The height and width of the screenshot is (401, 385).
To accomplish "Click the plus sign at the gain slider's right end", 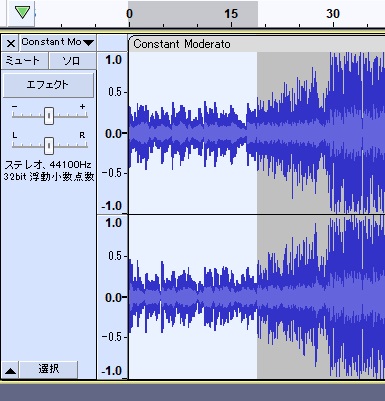I will (x=82, y=106).
